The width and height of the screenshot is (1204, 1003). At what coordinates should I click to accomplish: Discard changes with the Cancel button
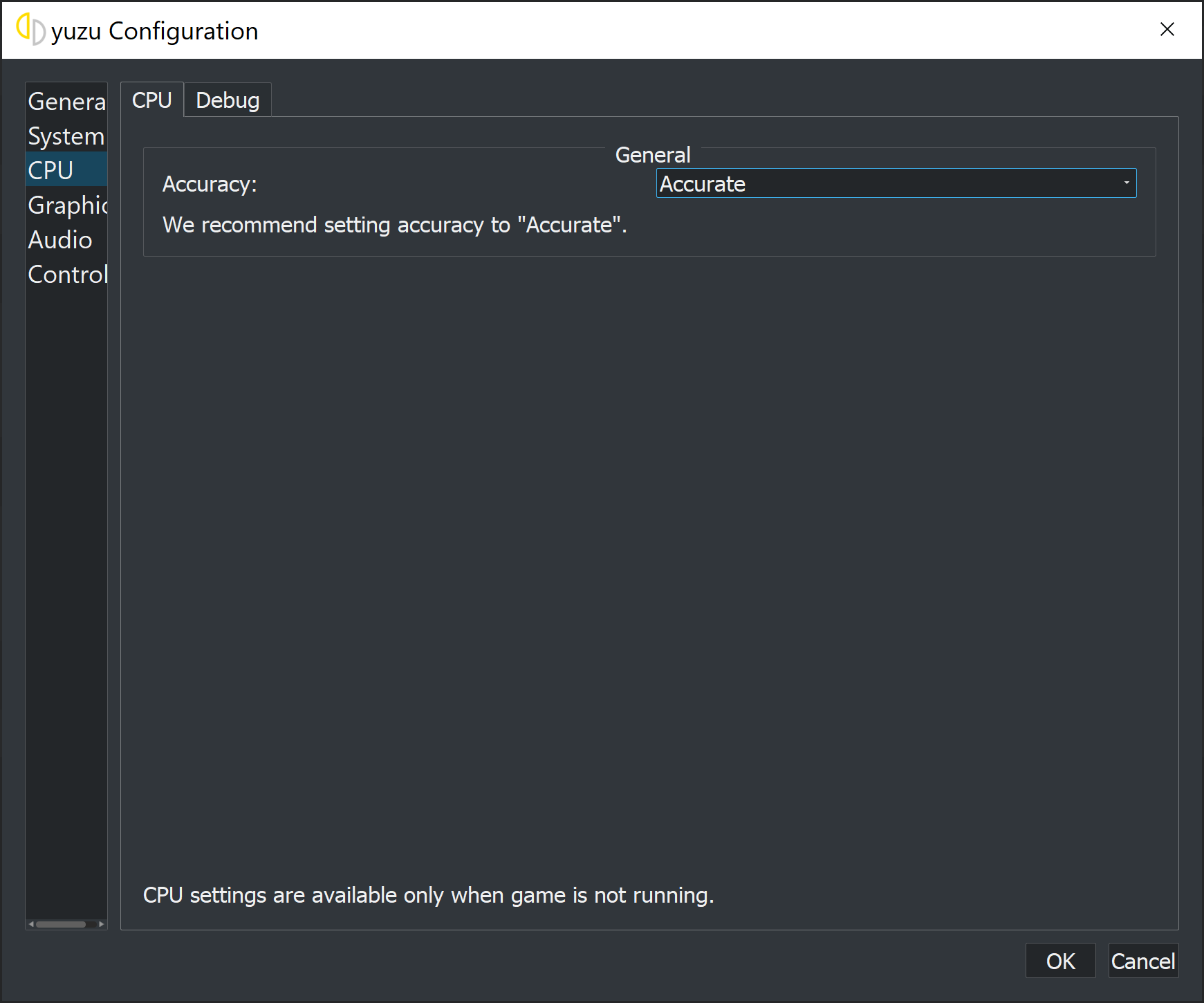[1143, 961]
